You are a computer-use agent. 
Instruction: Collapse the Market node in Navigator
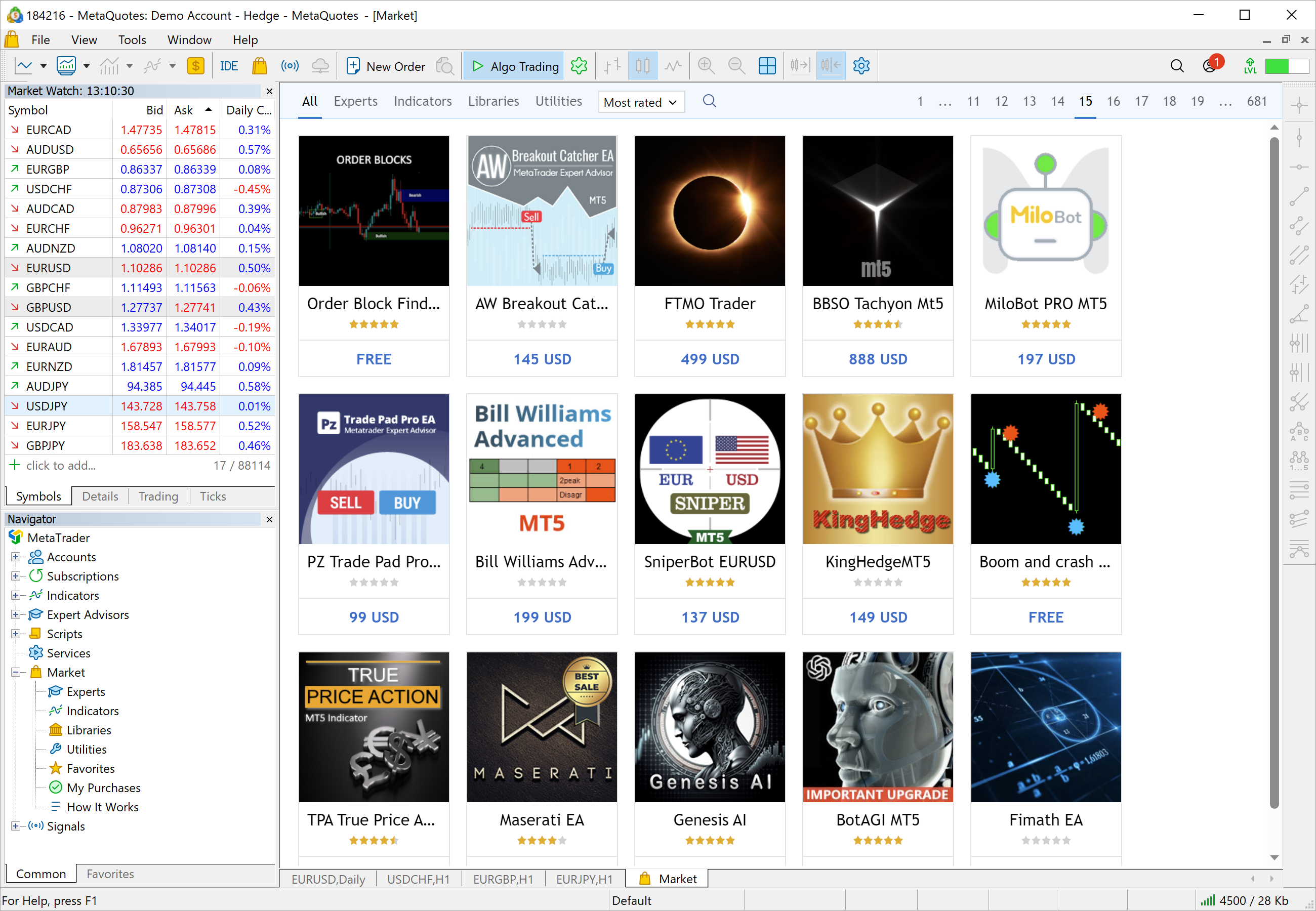[x=15, y=672]
